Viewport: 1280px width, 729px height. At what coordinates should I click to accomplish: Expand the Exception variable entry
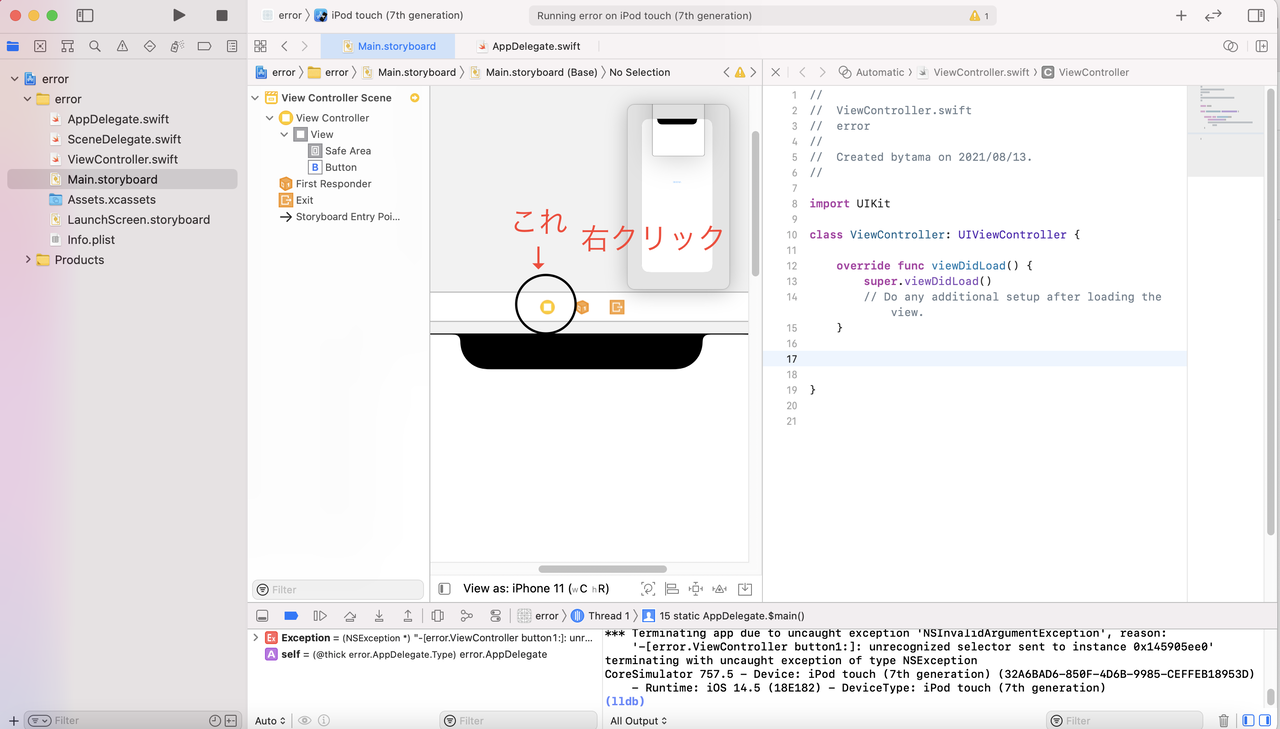258,637
